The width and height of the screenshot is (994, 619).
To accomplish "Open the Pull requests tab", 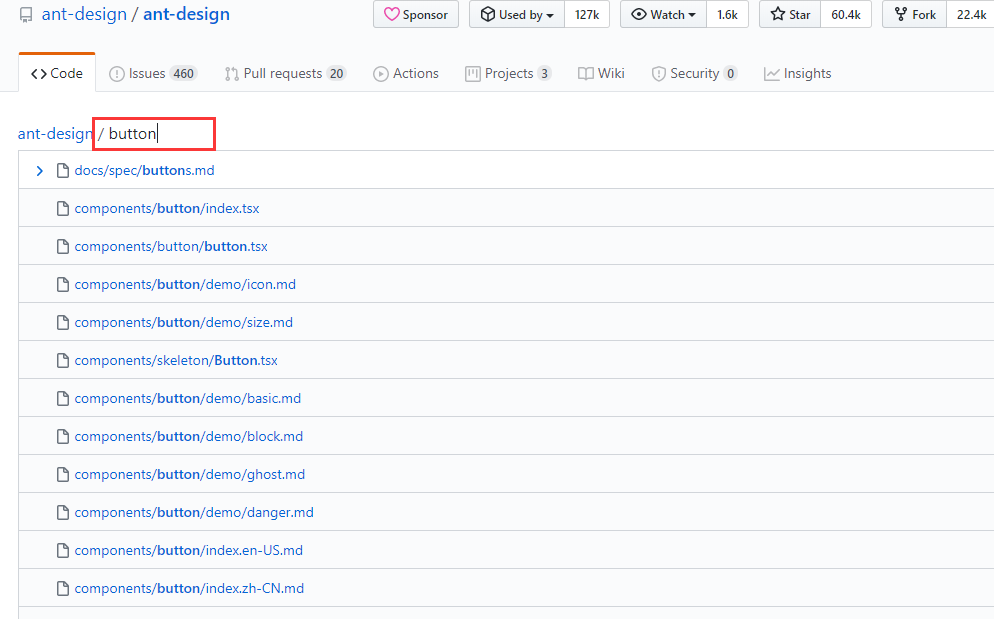I will pyautogui.click(x=285, y=74).
